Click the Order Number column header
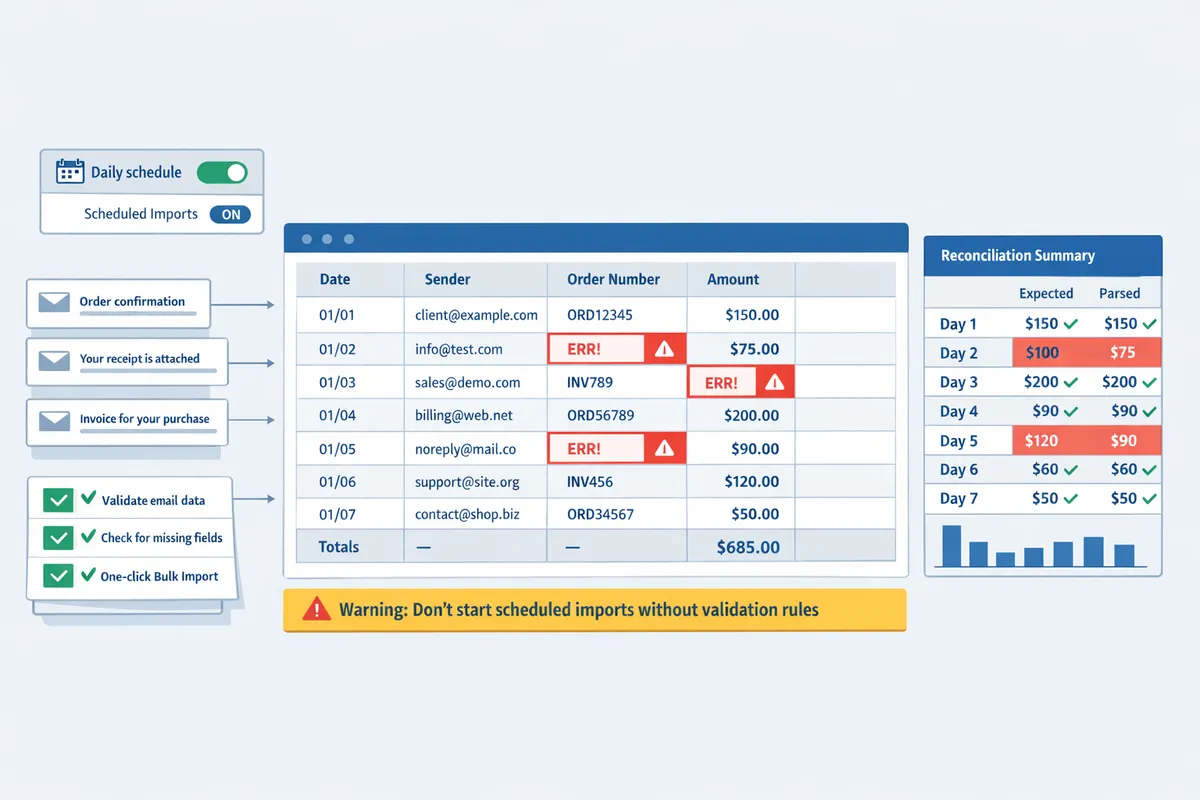Viewport: 1200px width, 800px height. pyautogui.click(x=613, y=280)
